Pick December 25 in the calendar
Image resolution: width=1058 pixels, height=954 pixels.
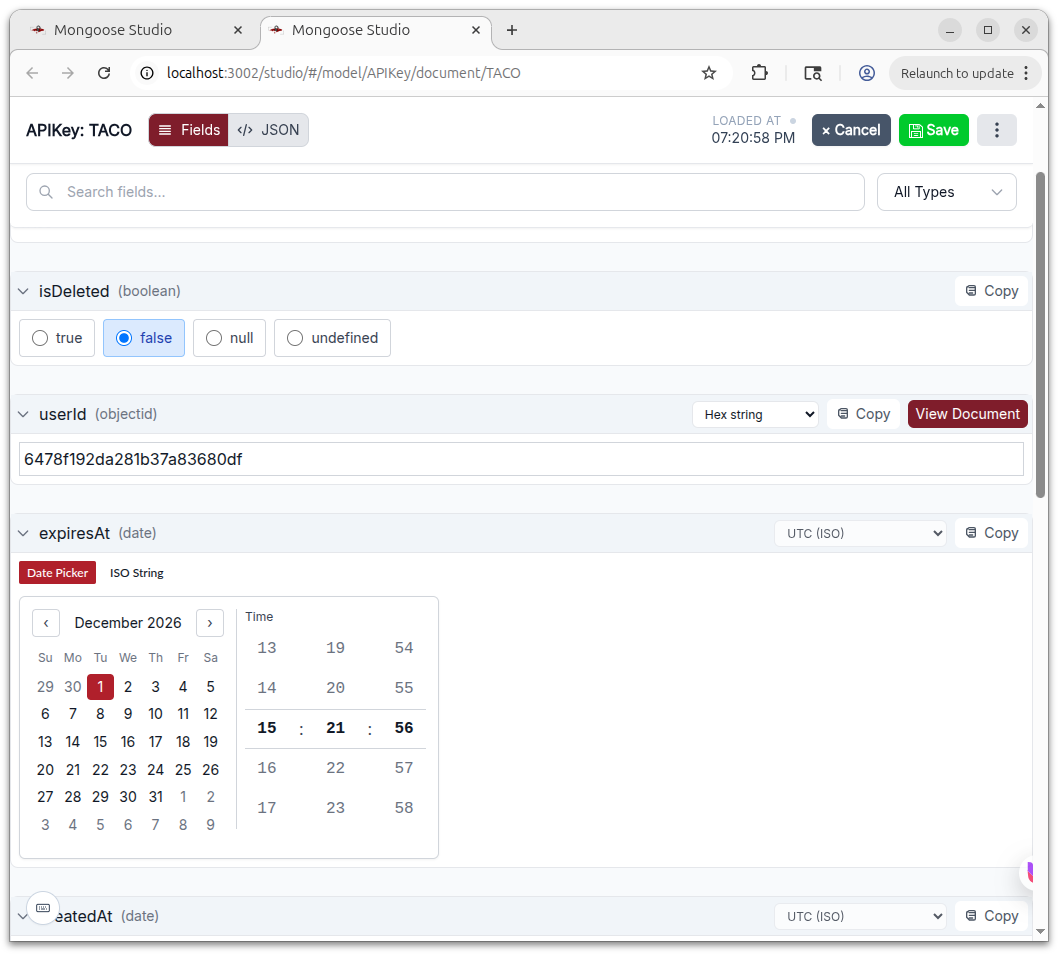pos(183,769)
